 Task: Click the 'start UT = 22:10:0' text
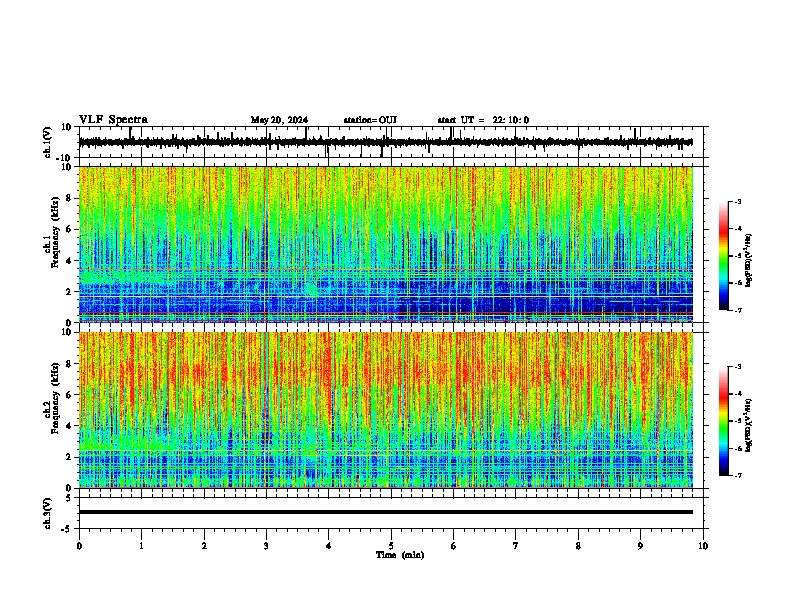[483, 120]
